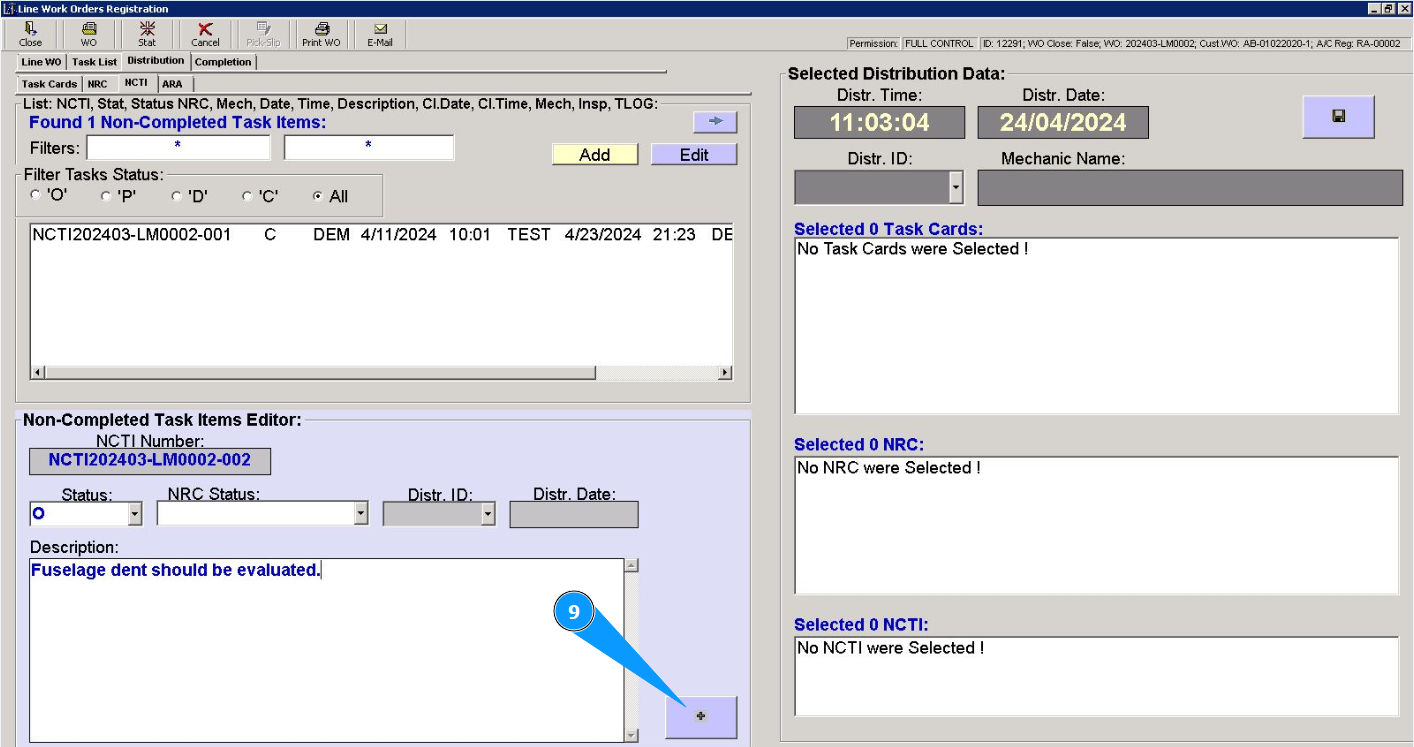Click the Description box scroll-down arrow
1414x747 pixels.
pos(631,735)
